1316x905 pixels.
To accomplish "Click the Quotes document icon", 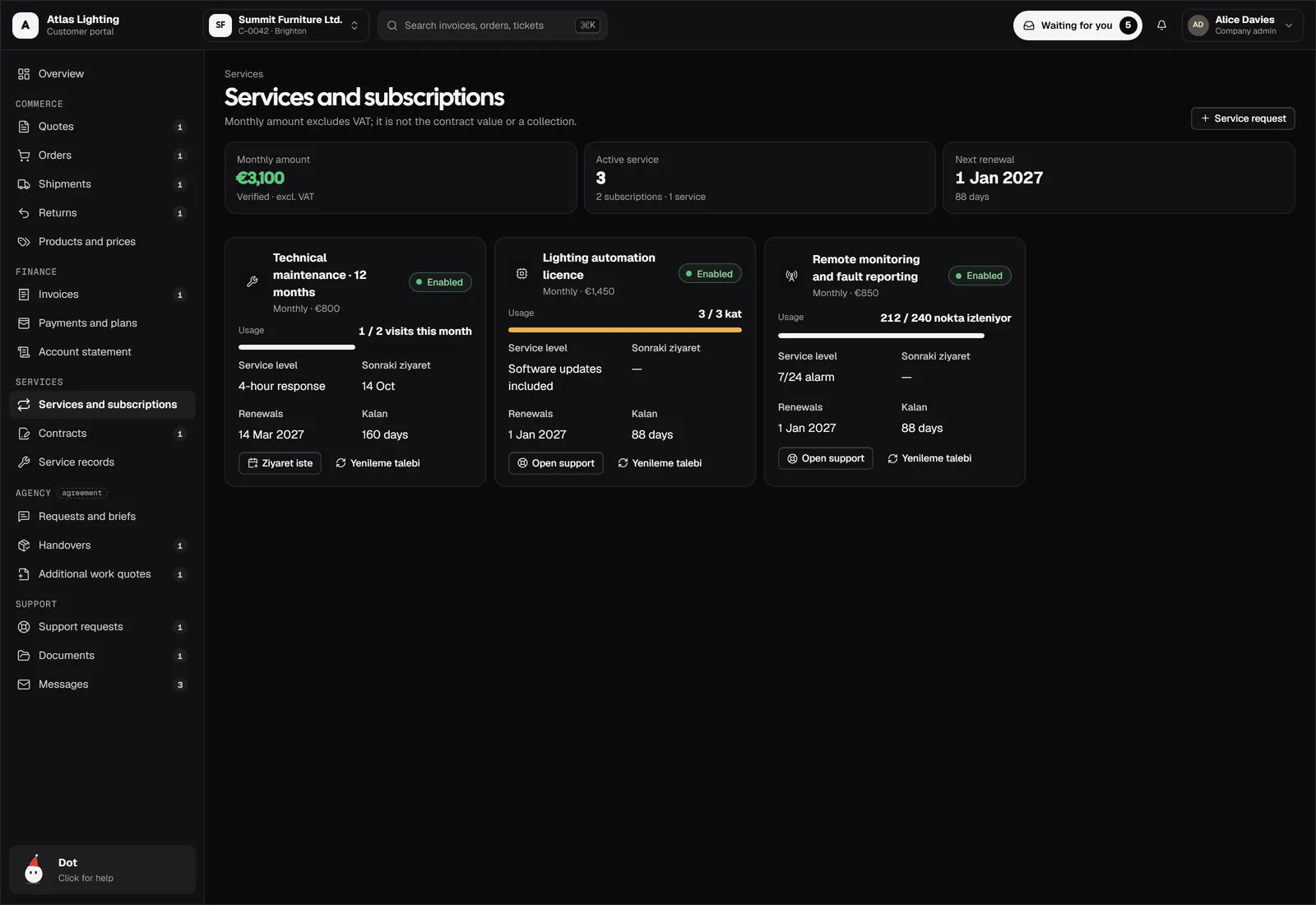I will point(24,127).
